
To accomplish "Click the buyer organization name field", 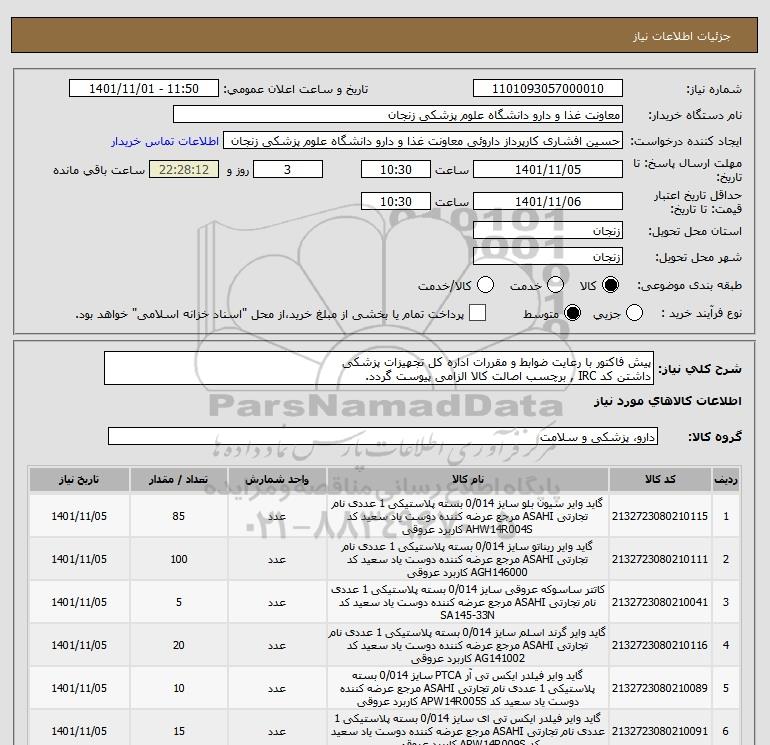I will pos(398,115).
